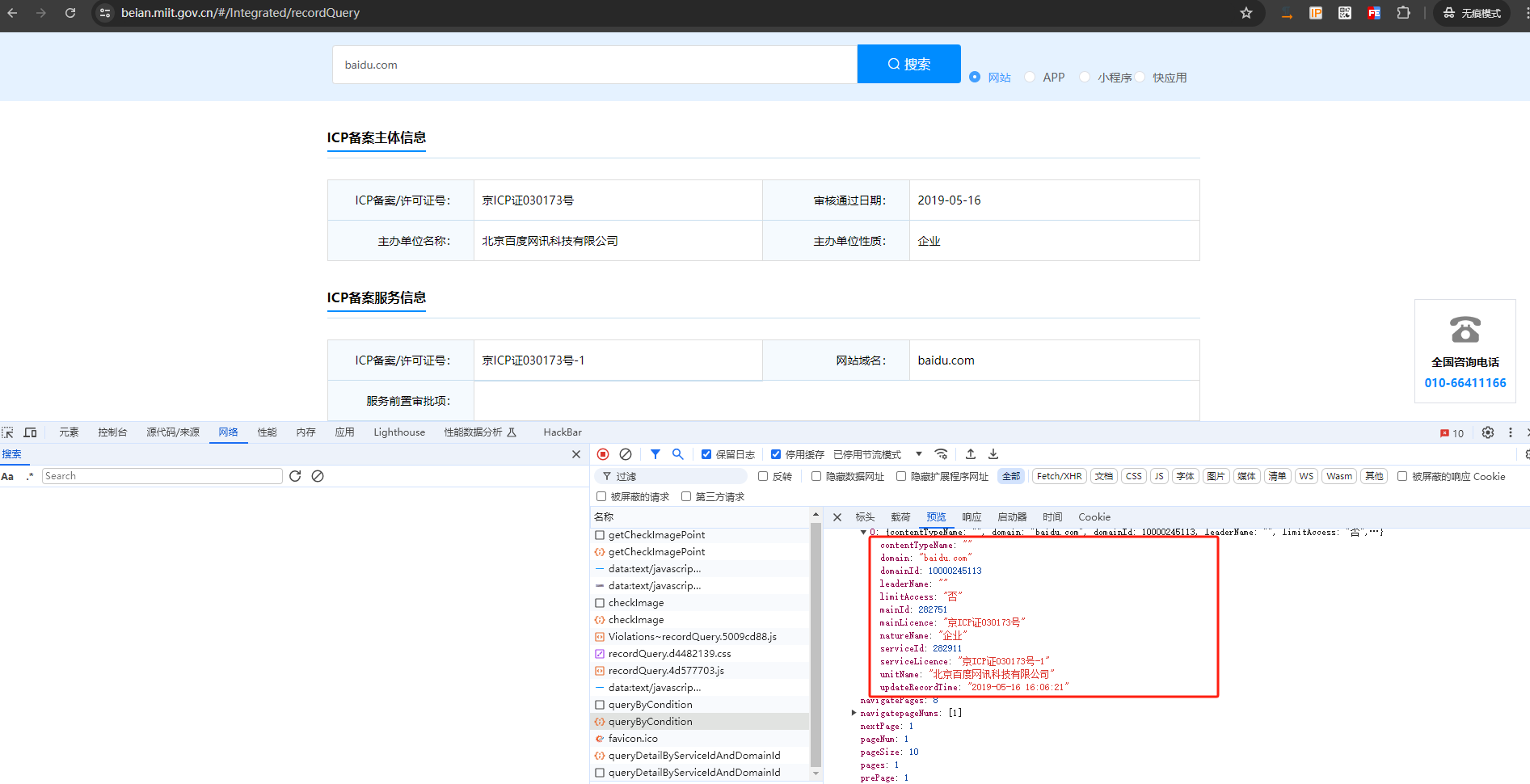Open throttling mode dropdown
This screenshot has height=784, width=1530.
point(878,454)
